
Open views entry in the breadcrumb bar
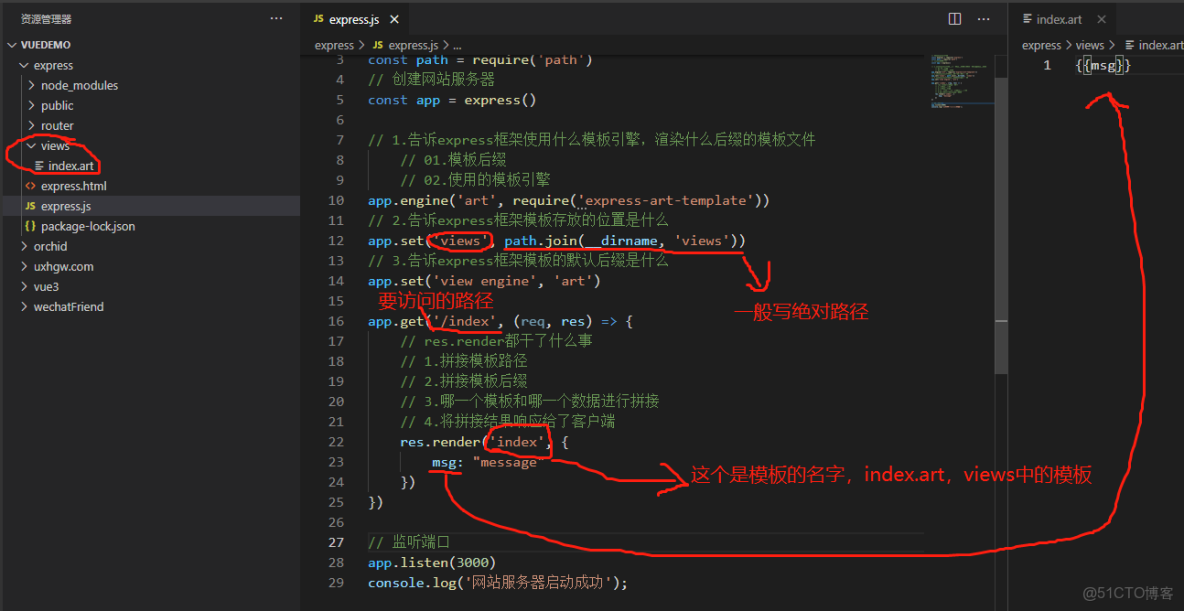coord(1090,44)
